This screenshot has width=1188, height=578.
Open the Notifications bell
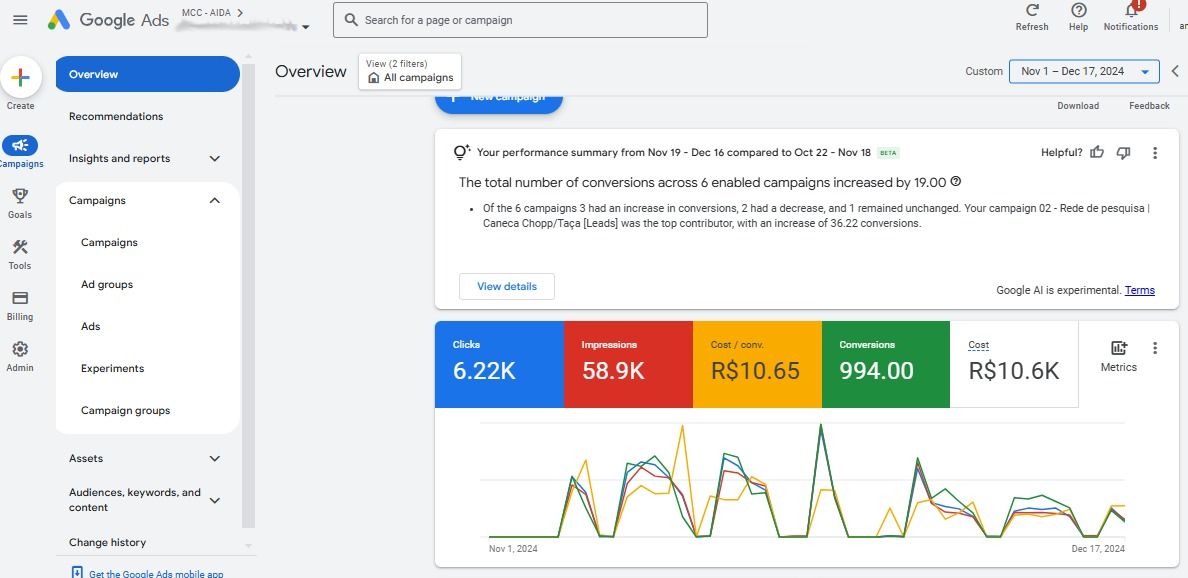coord(1131,11)
